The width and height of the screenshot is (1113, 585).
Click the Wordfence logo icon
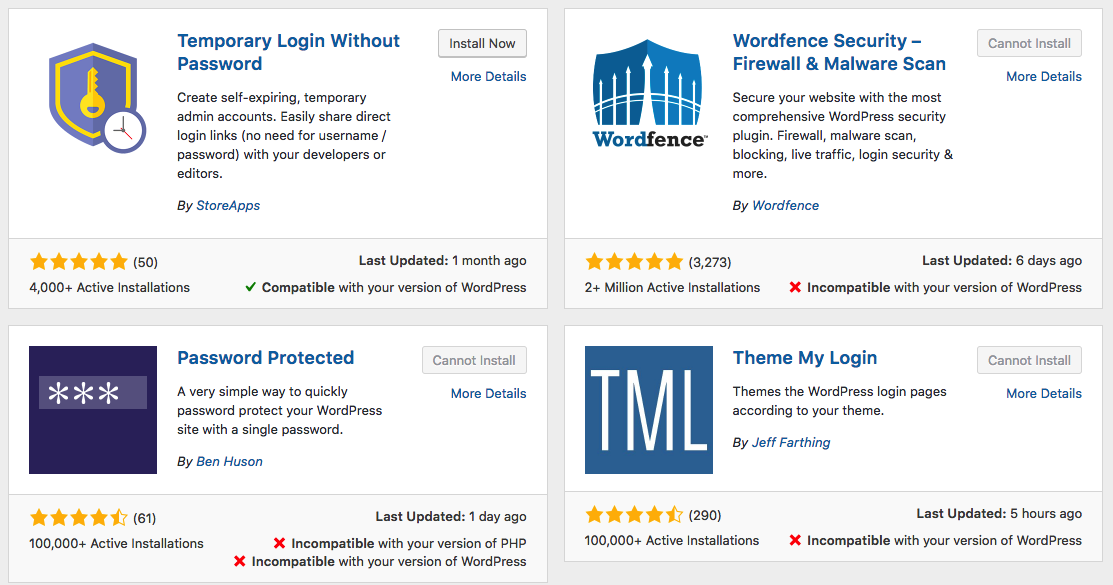[649, 93]
